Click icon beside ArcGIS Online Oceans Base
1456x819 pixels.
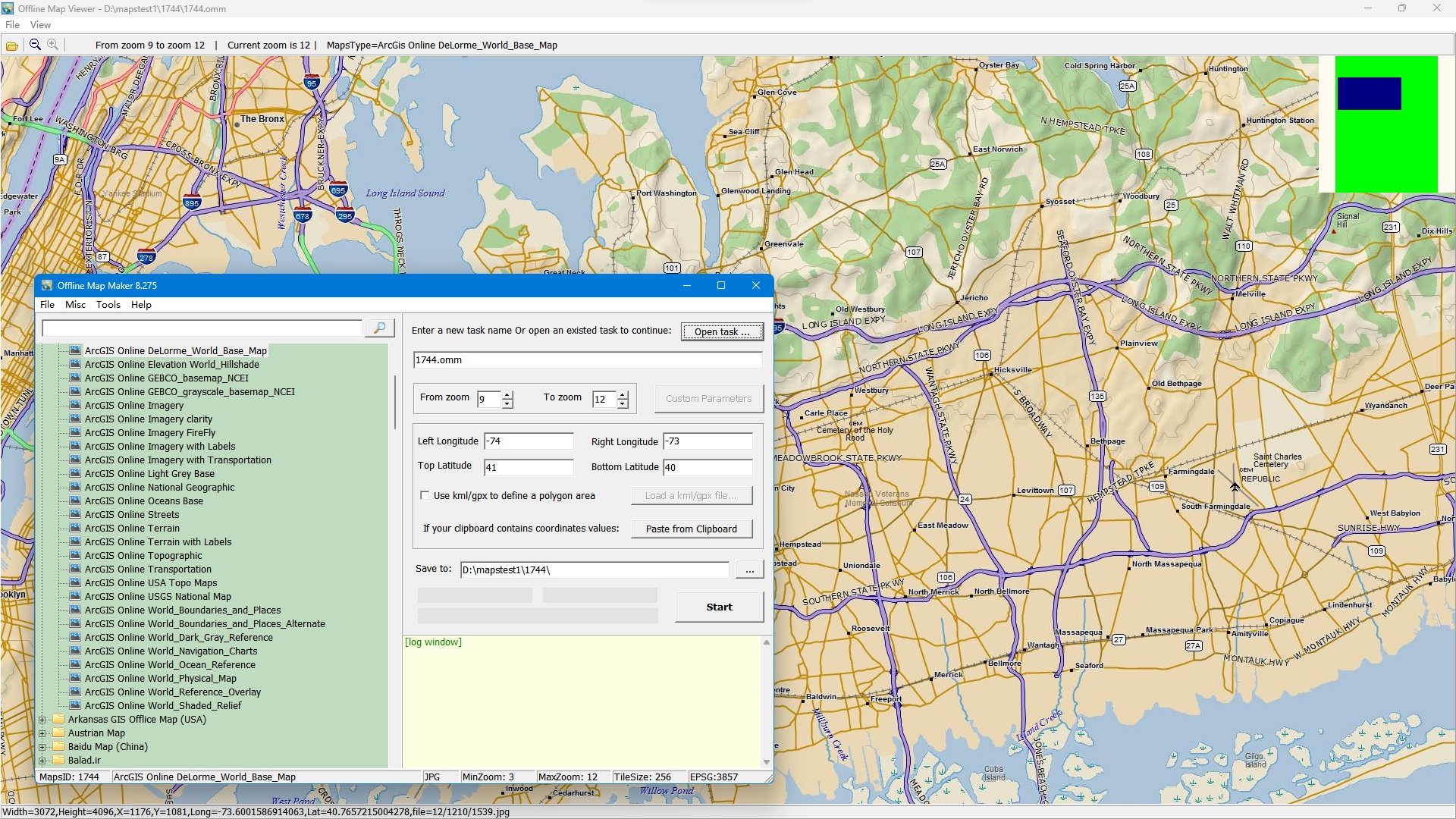[x=75, y=500]
